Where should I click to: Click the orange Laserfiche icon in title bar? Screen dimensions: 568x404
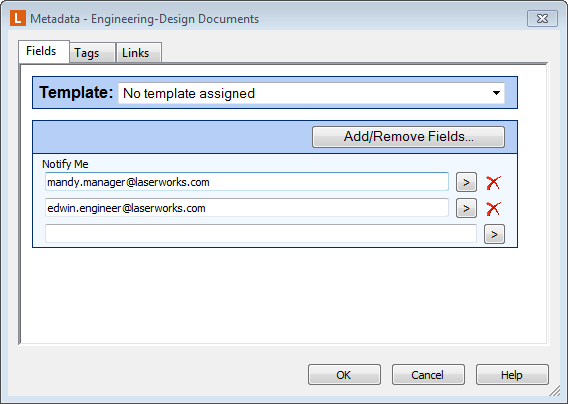pos(18,18)
